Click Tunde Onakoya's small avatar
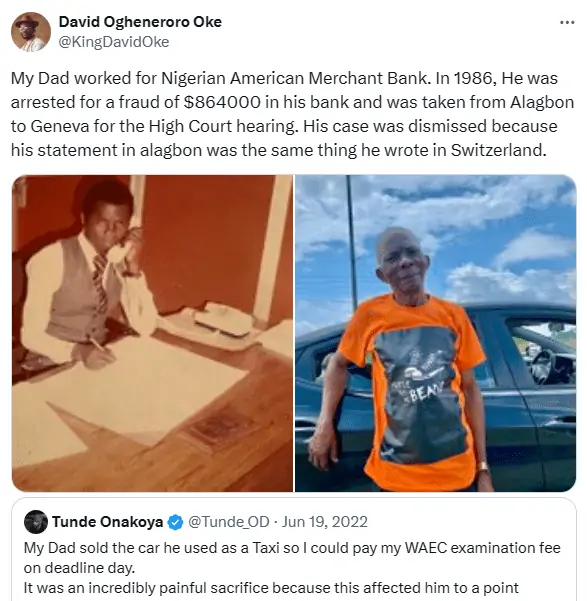Viewport: 587px width, 601px height. [x=36, y=522]
